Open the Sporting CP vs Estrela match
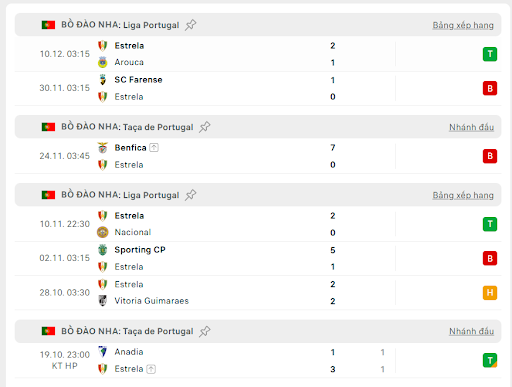 point(258,258)
